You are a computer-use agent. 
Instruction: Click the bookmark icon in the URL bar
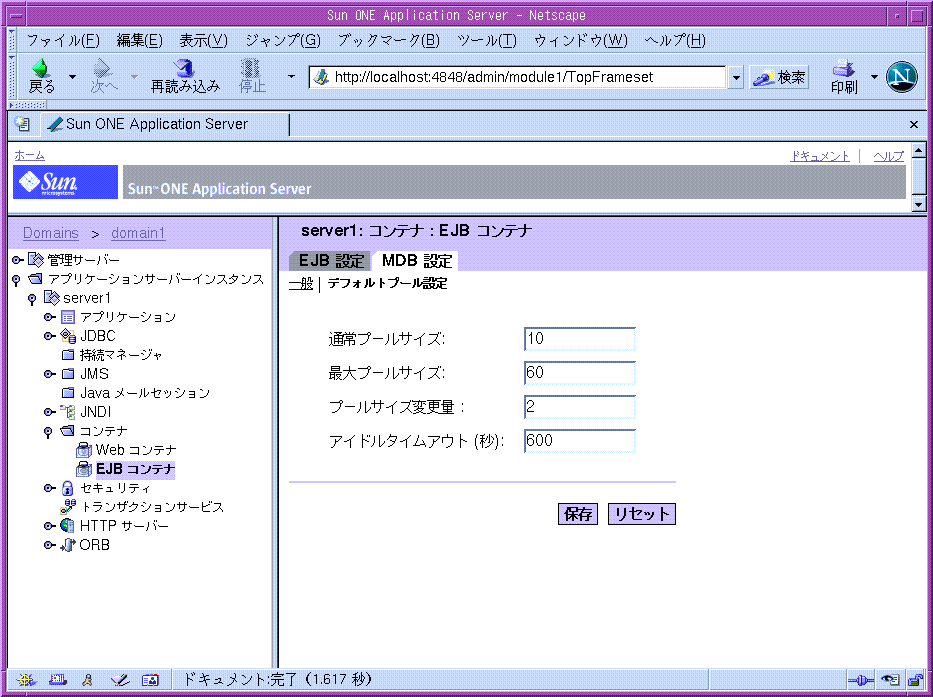tap(321, 77)
